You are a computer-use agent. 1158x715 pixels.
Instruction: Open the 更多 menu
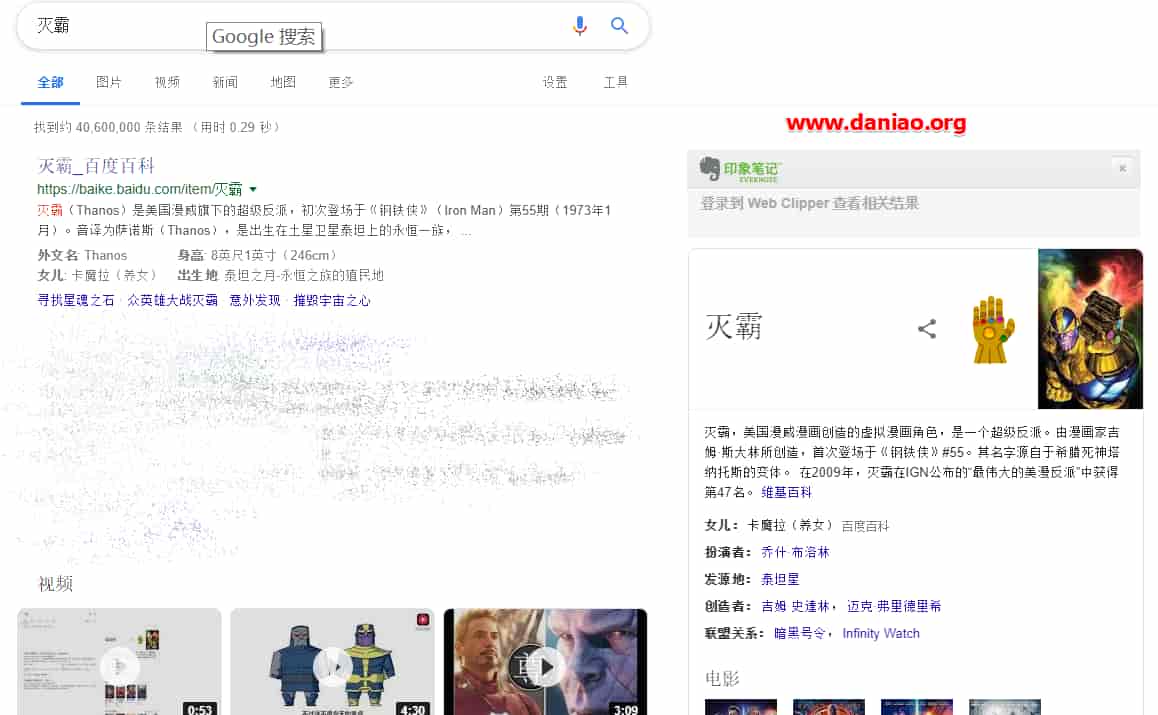coord(340,82)
